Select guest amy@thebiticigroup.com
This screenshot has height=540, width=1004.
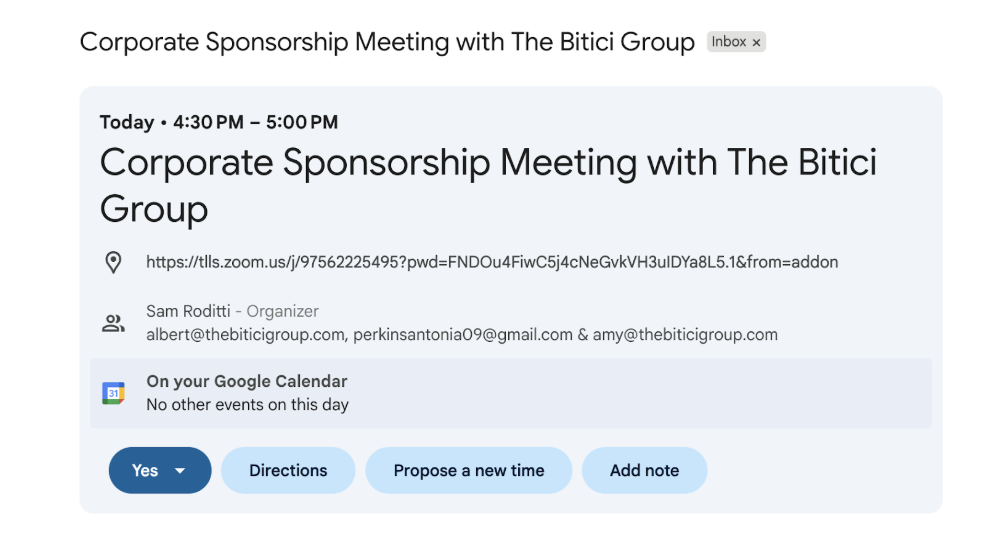click(x=685, y=335)
